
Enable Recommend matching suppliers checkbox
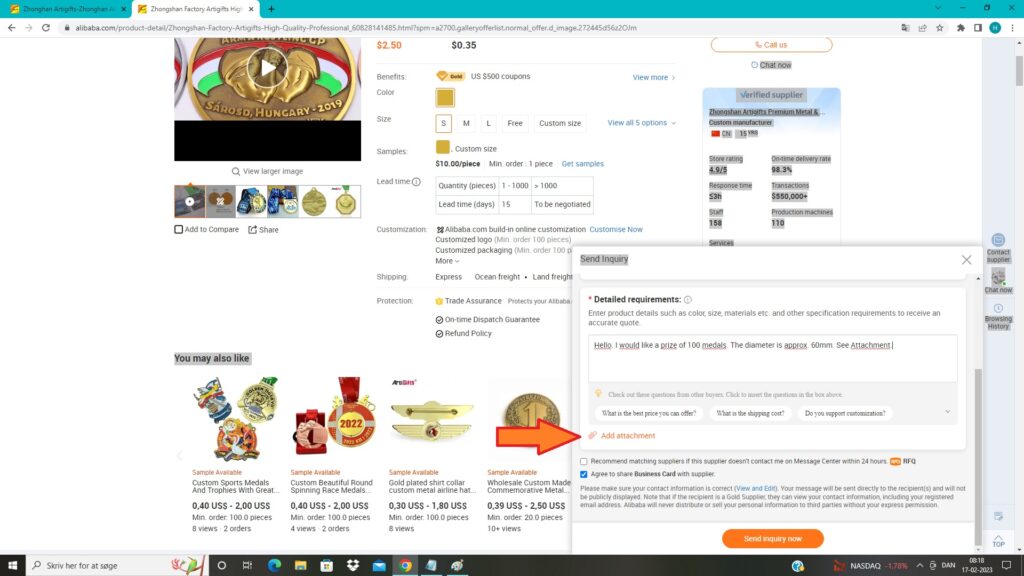(584, 461)
